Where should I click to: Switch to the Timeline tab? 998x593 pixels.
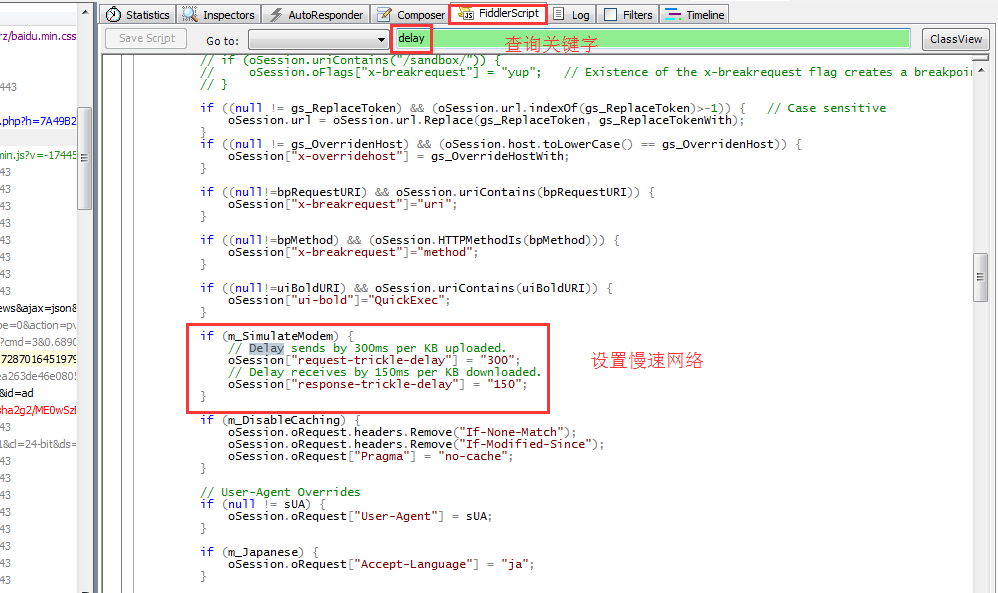695,15
